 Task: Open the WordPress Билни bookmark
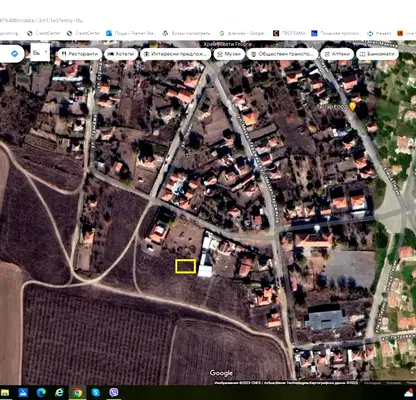187,33
